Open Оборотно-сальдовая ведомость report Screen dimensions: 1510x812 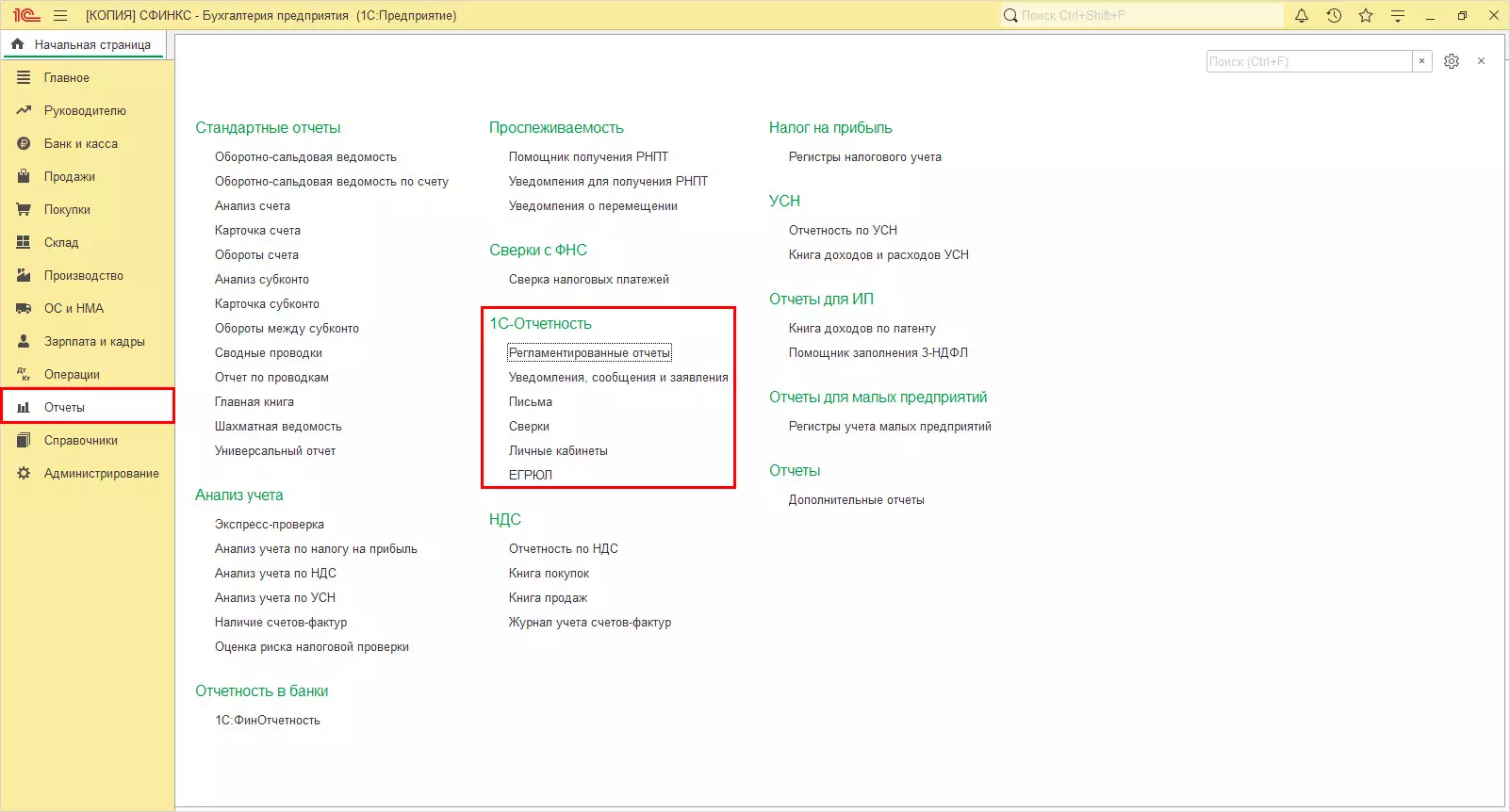click(305, 157)
